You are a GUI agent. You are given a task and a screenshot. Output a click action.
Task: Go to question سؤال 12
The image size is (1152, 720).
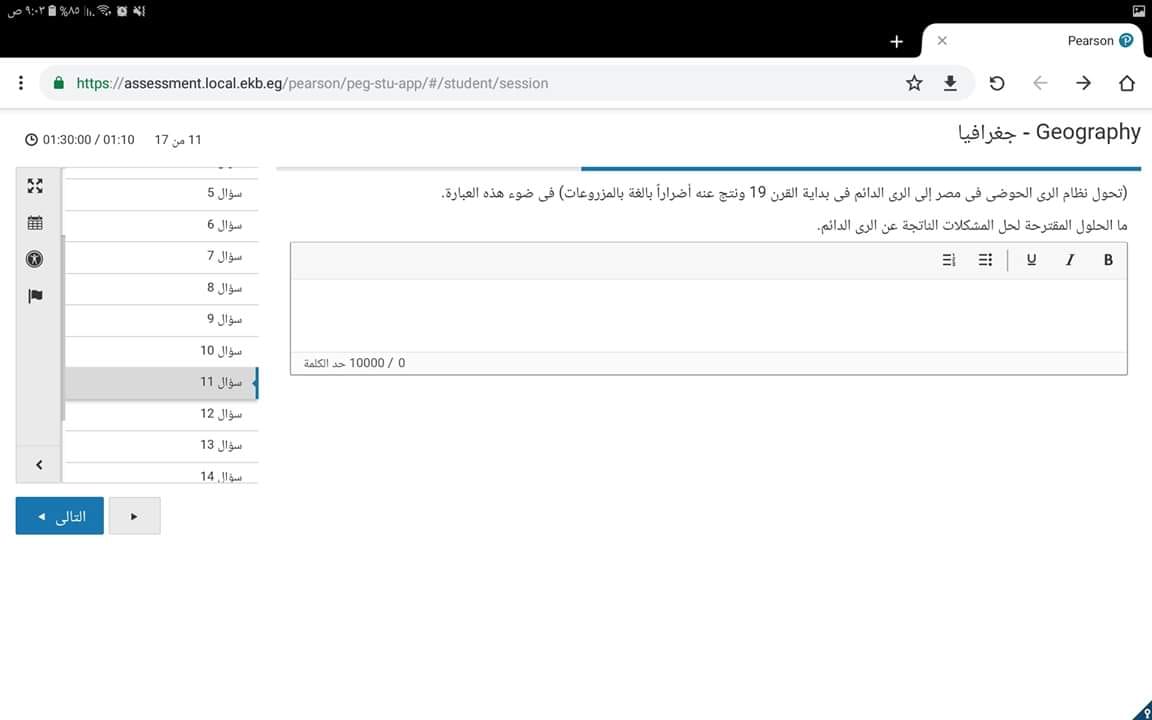[x=162, y=415]
